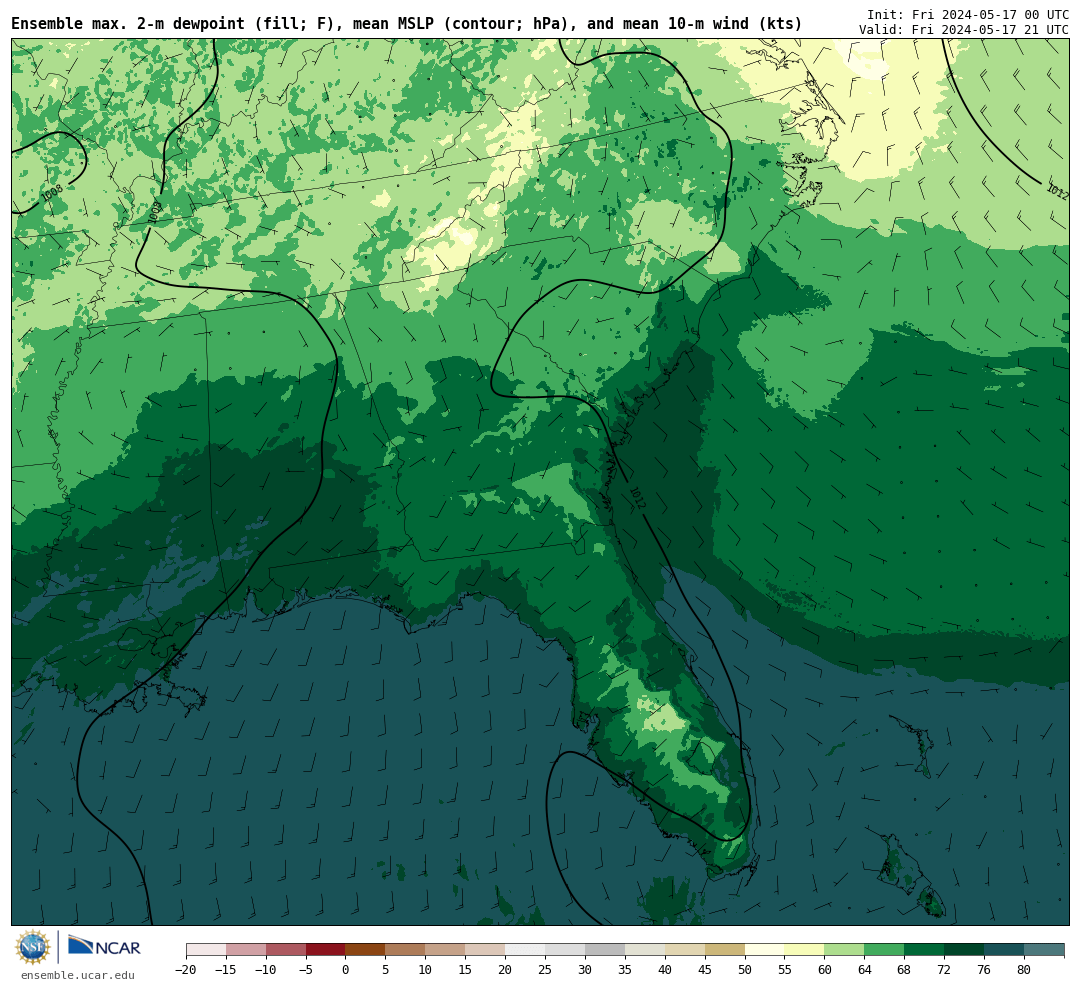
Task: Pick the pale yellow swatch between 50 and 55
Action: click(x=765, y=950)
